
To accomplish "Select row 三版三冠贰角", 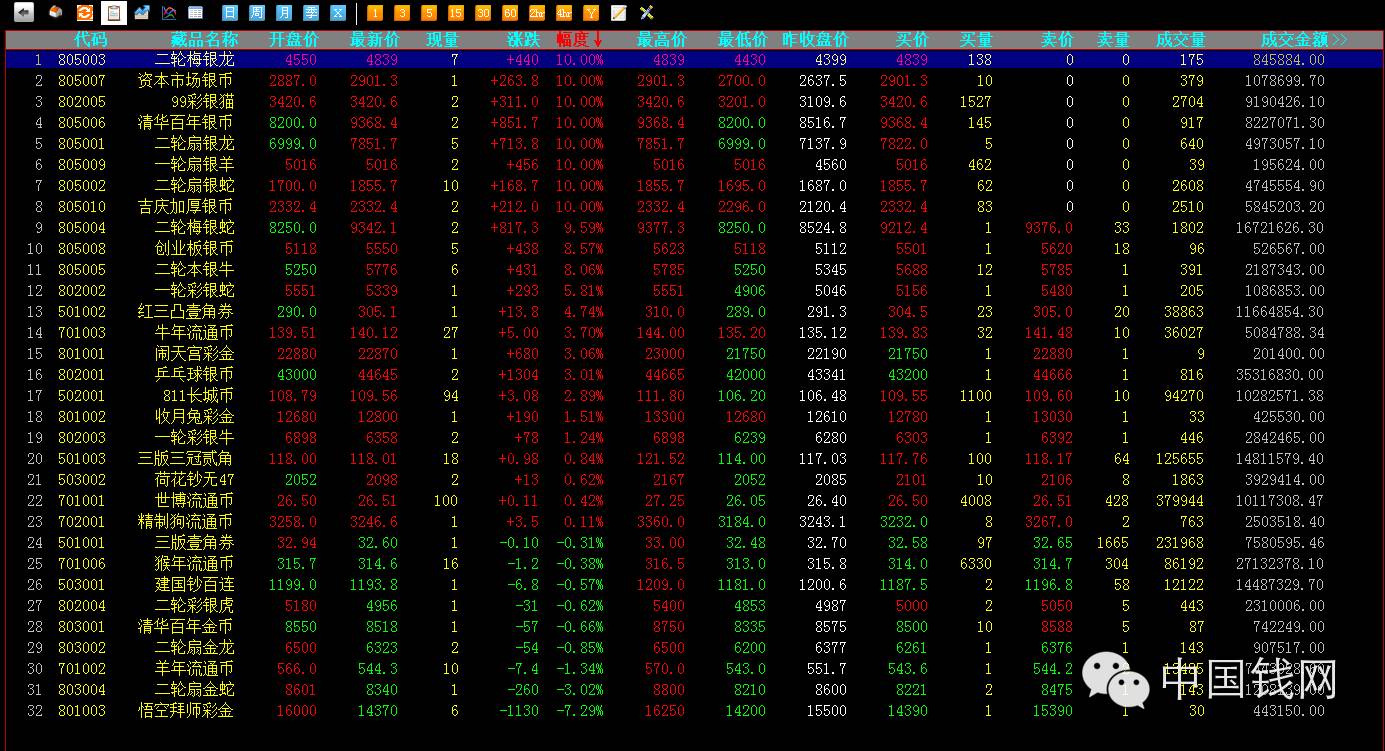I will tap(692, 458).
